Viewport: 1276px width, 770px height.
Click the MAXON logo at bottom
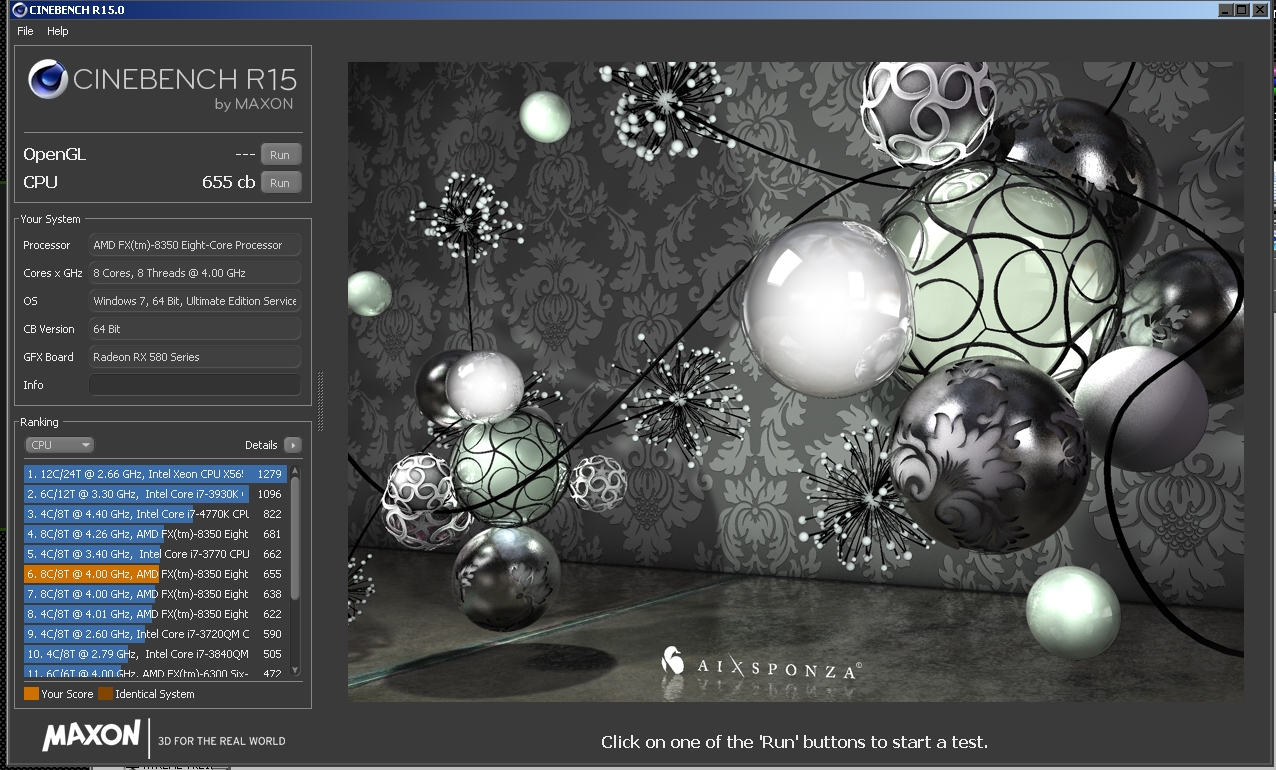(91, 736)
